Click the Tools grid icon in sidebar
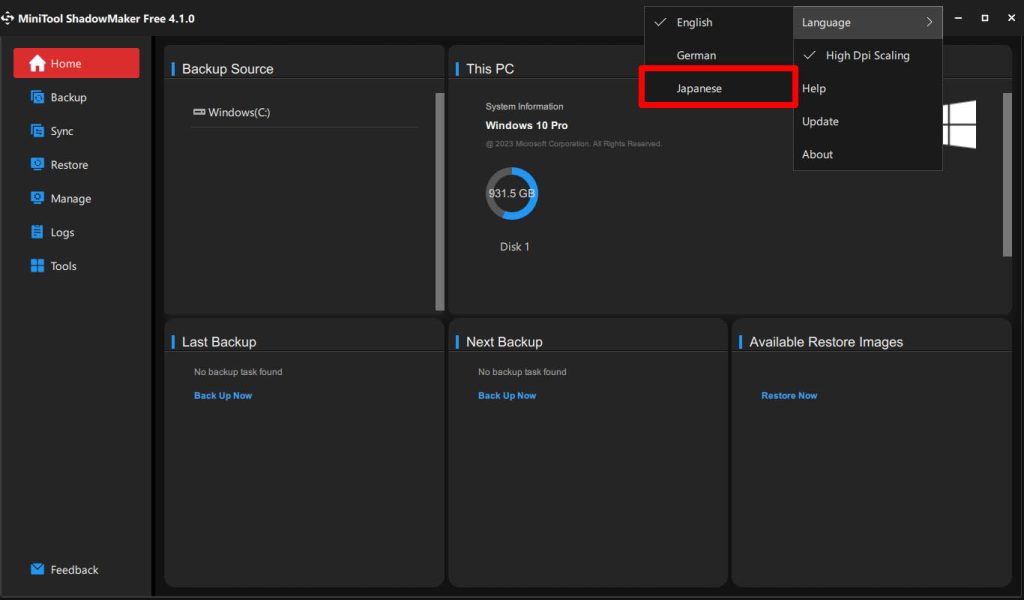The width and height of the screenshot is (1024, 600). (37, 266)
